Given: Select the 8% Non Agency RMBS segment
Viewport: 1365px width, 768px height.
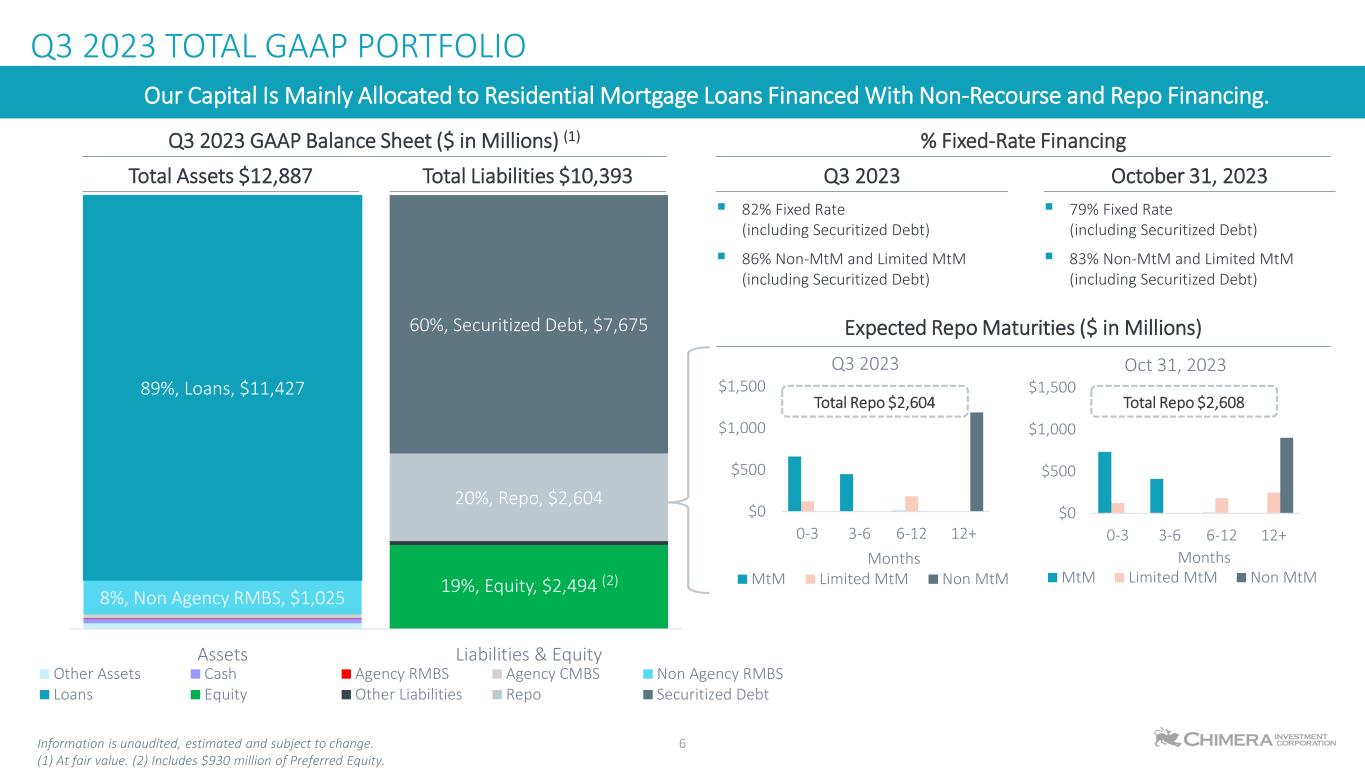Looking at the screenshot, I should (x=221, y=598).
